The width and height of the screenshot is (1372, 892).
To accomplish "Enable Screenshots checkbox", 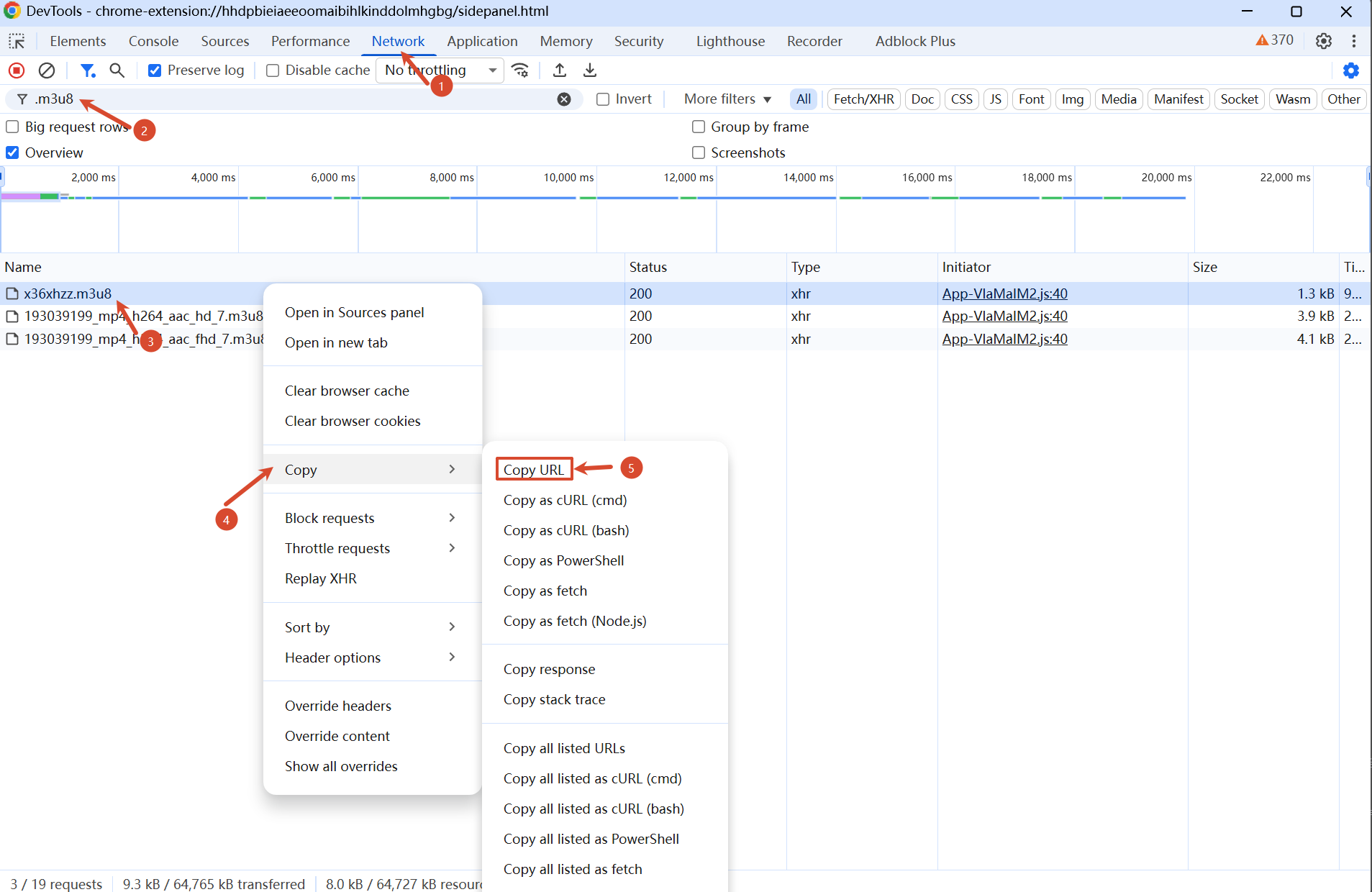I will [699, 153].
